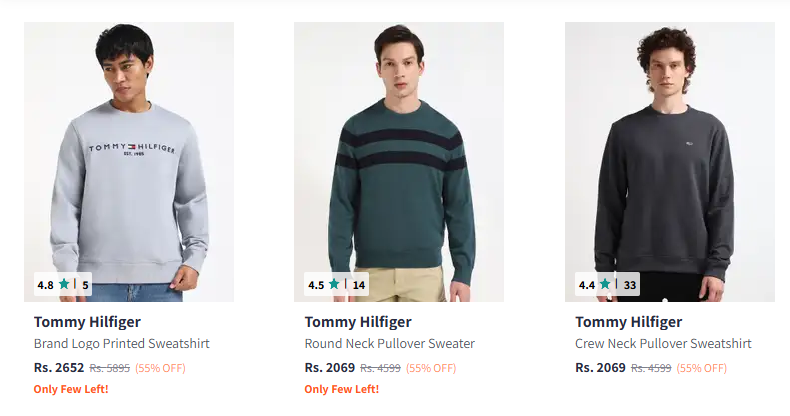Click Only Few Left under Round Neck Sweater
Image resolution: width=790 pixels, height=416 pixels.
click(341, 389)
